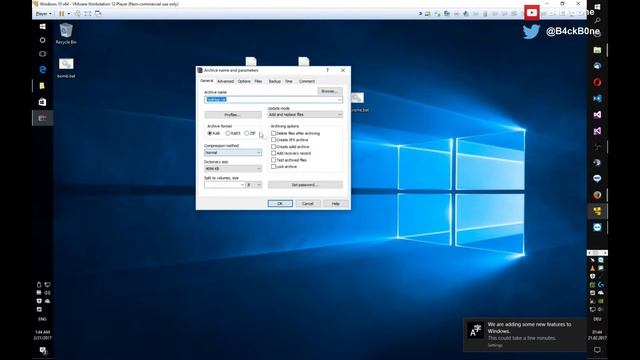The width and height of the screenshot is (640, 360).
Task: Open the volume size unit dropdown
Action: 253,185
